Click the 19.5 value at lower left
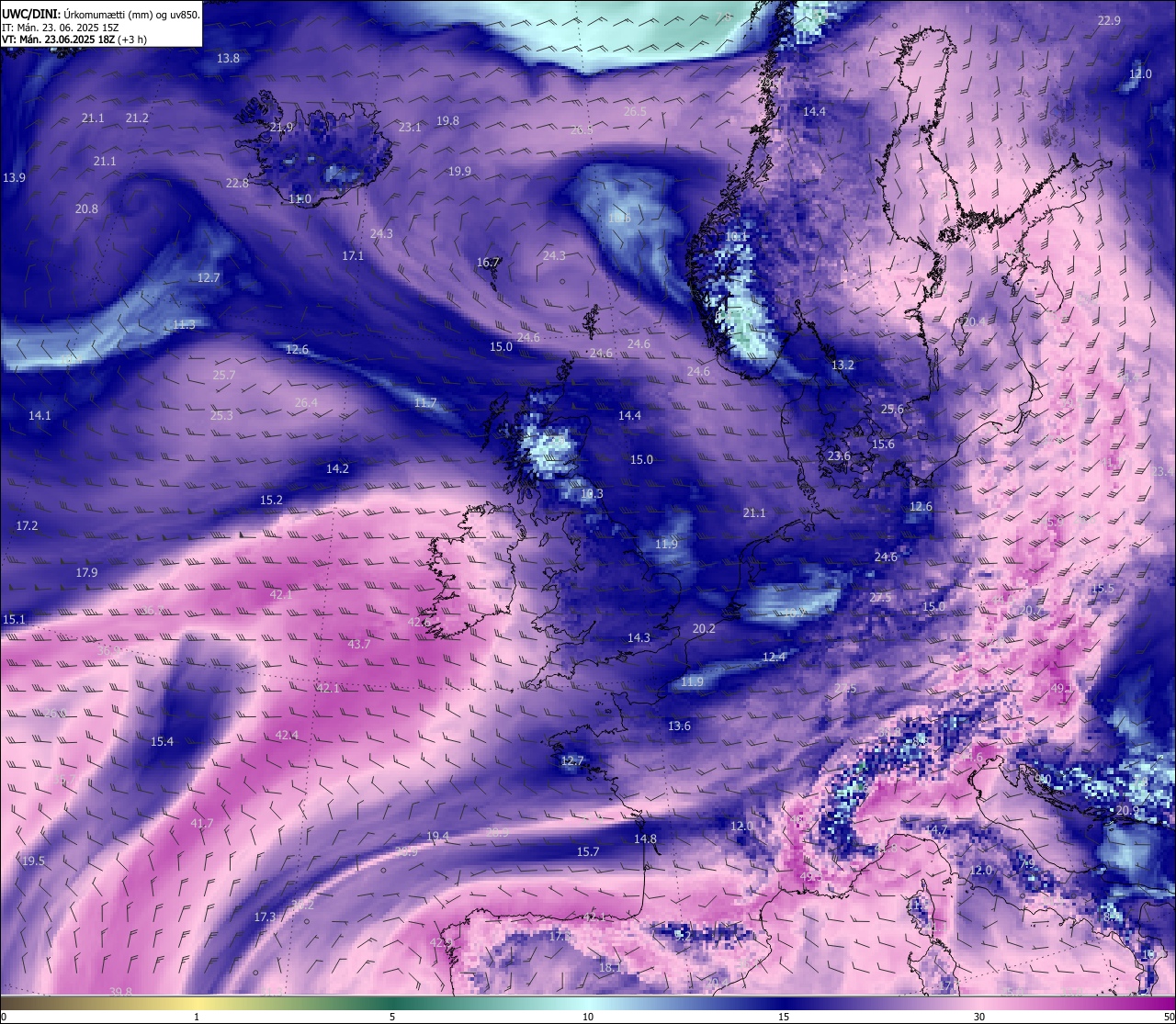The width and height of the screenshot is (1176, 1024). tap(33, 861)
